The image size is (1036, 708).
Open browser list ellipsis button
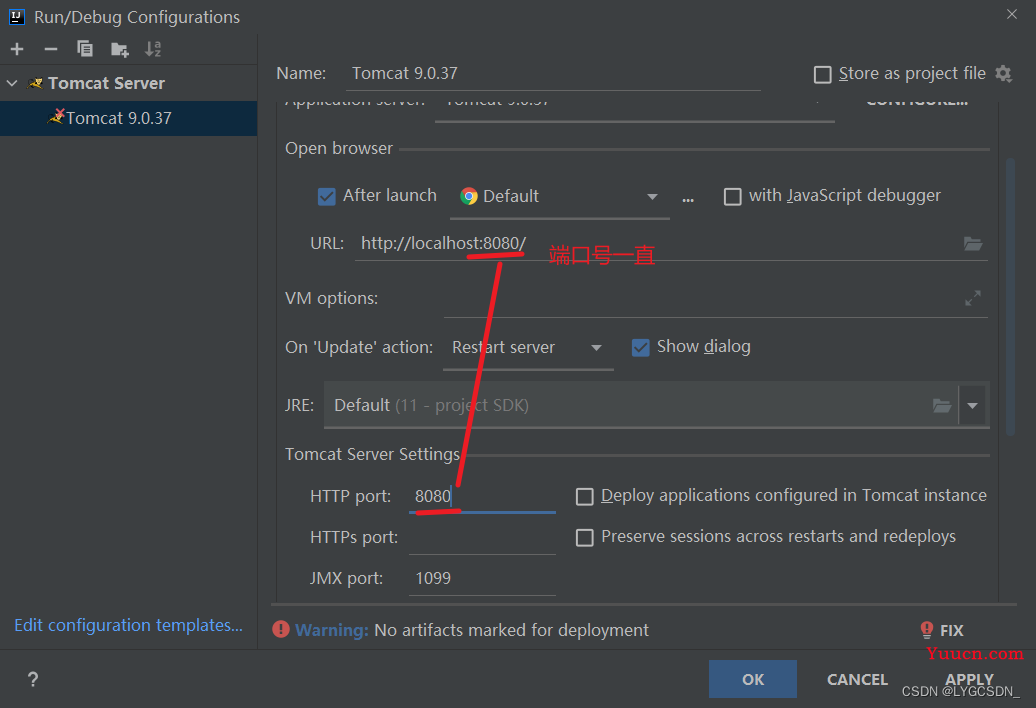(x=688, y=197)
